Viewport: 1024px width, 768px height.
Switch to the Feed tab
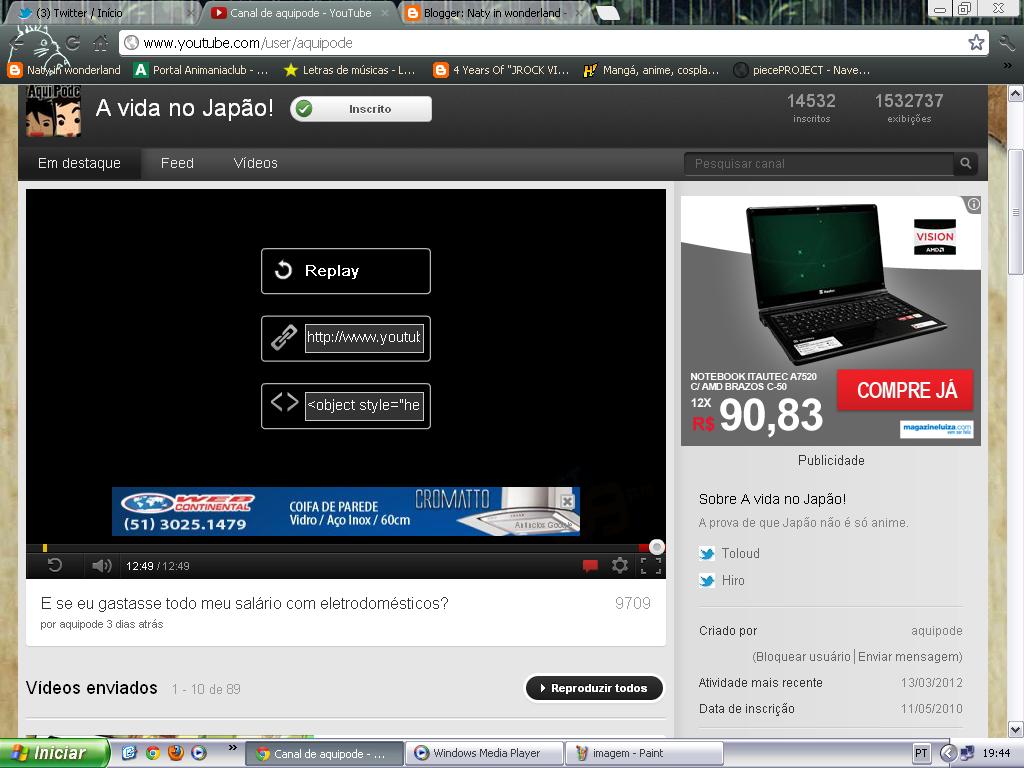(177, 163)
